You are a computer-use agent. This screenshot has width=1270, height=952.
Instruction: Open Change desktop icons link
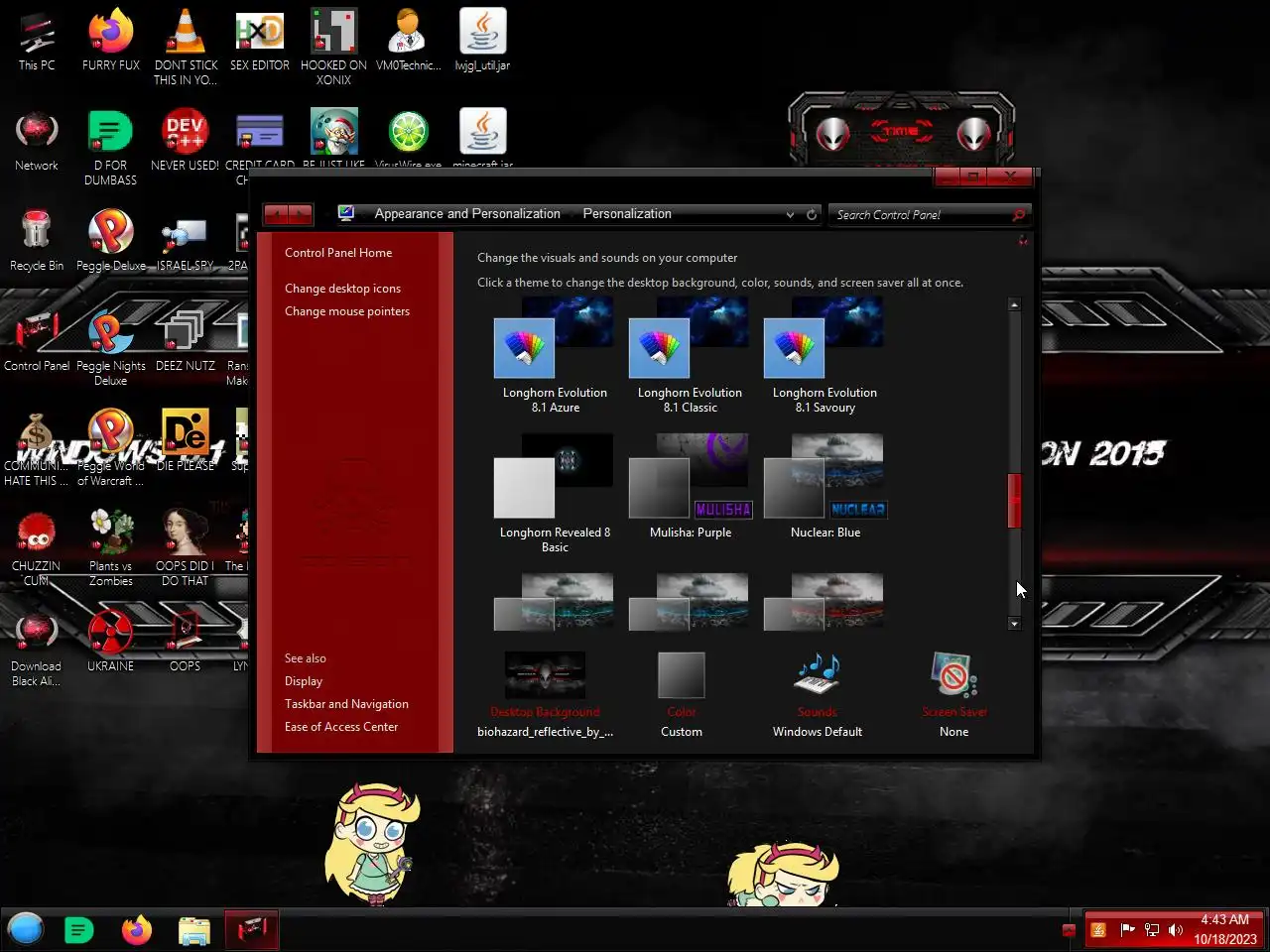tap(342, 289)
